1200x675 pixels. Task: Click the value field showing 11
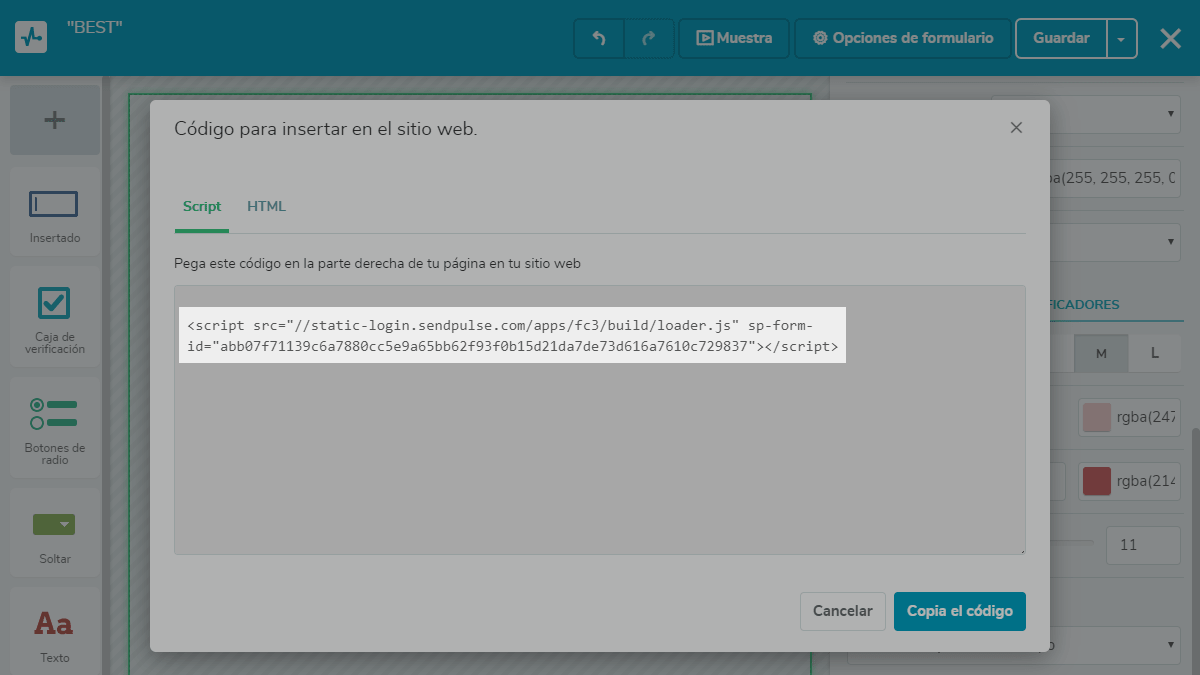pyautogui.click(x=1144, y=546)
